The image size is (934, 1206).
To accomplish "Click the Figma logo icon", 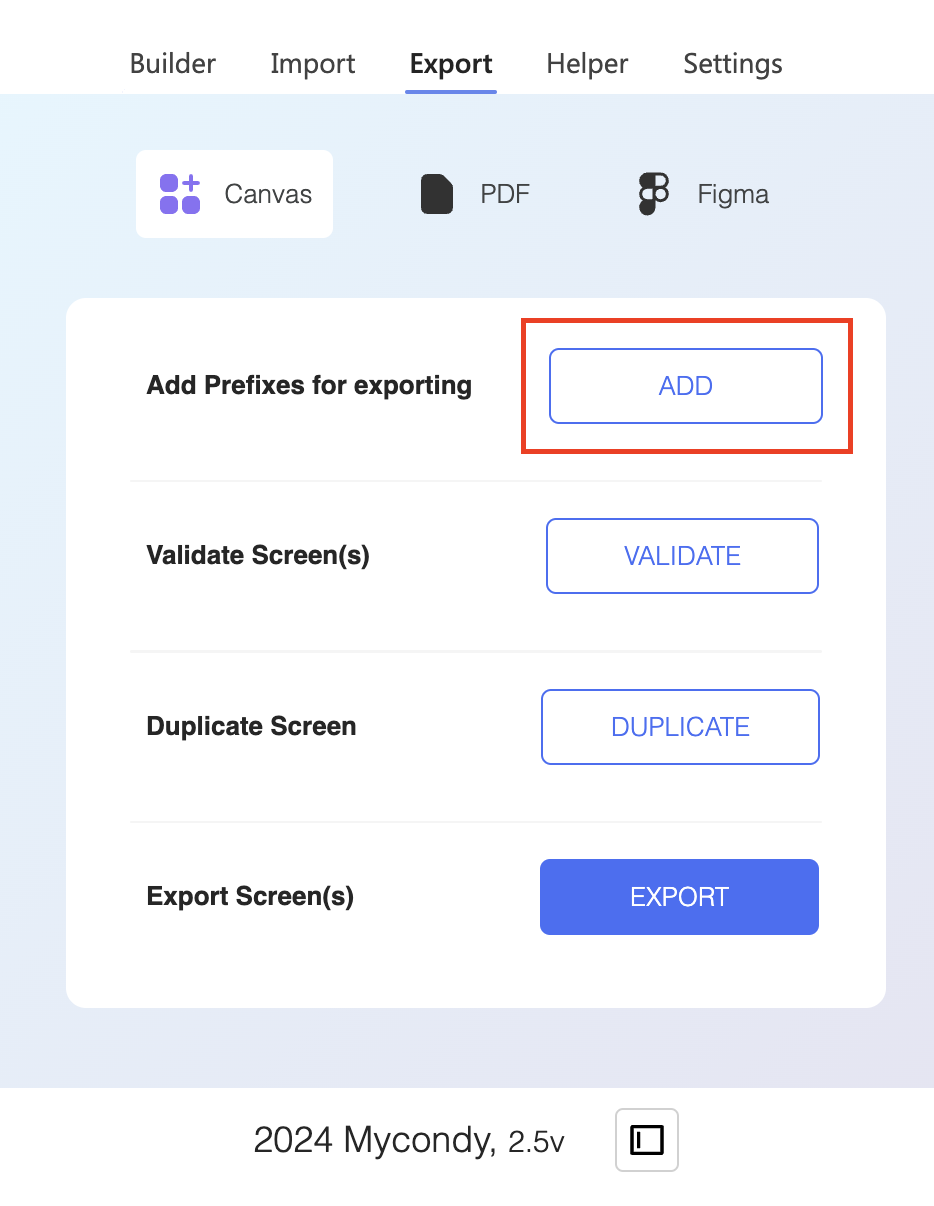I will pyautogui.click(x=653, y=194).
